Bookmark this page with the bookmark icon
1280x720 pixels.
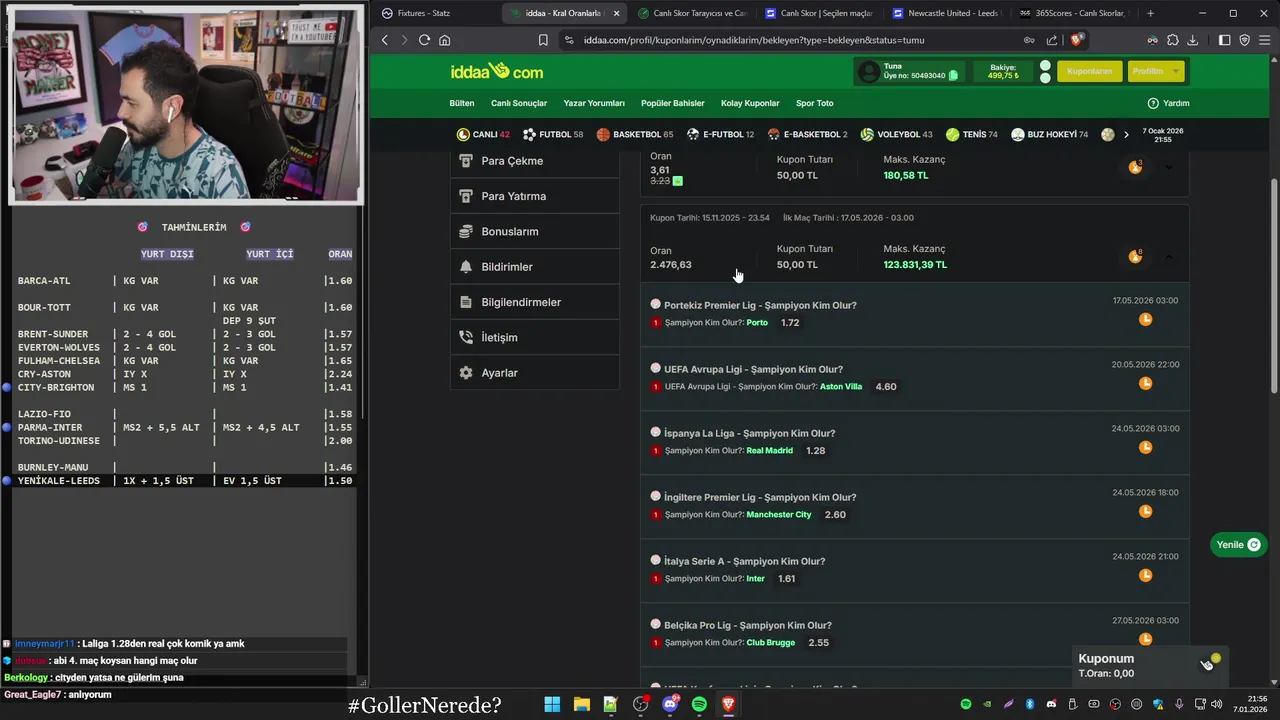pyautogui.click(x=543, y=40)
